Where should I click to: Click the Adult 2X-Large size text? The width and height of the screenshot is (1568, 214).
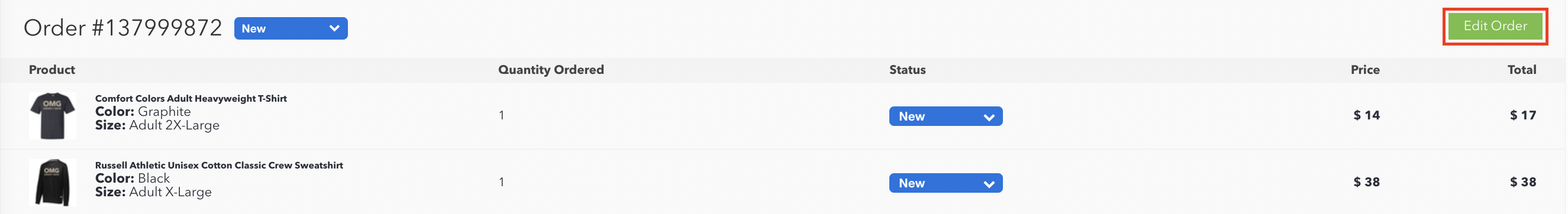(x=175, y=125)
